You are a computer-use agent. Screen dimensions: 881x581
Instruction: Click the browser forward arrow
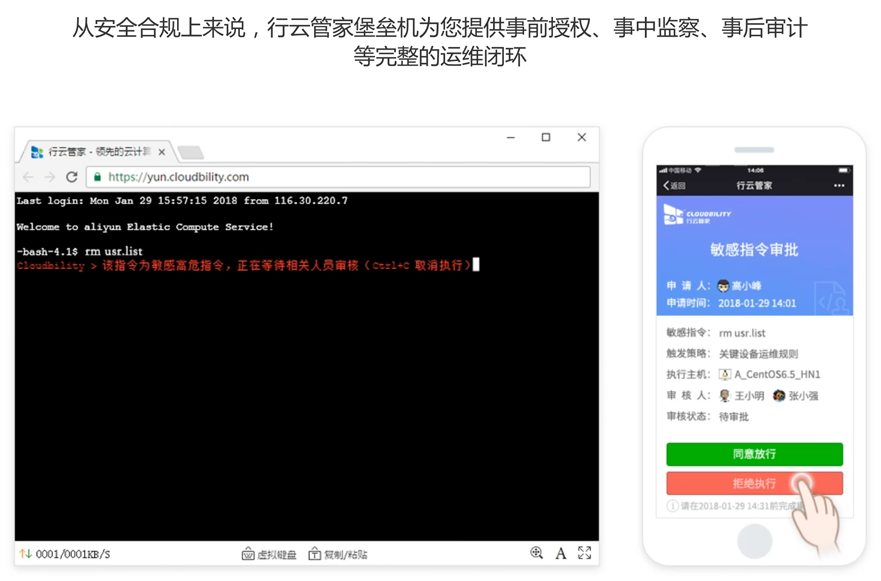point(49,177)
